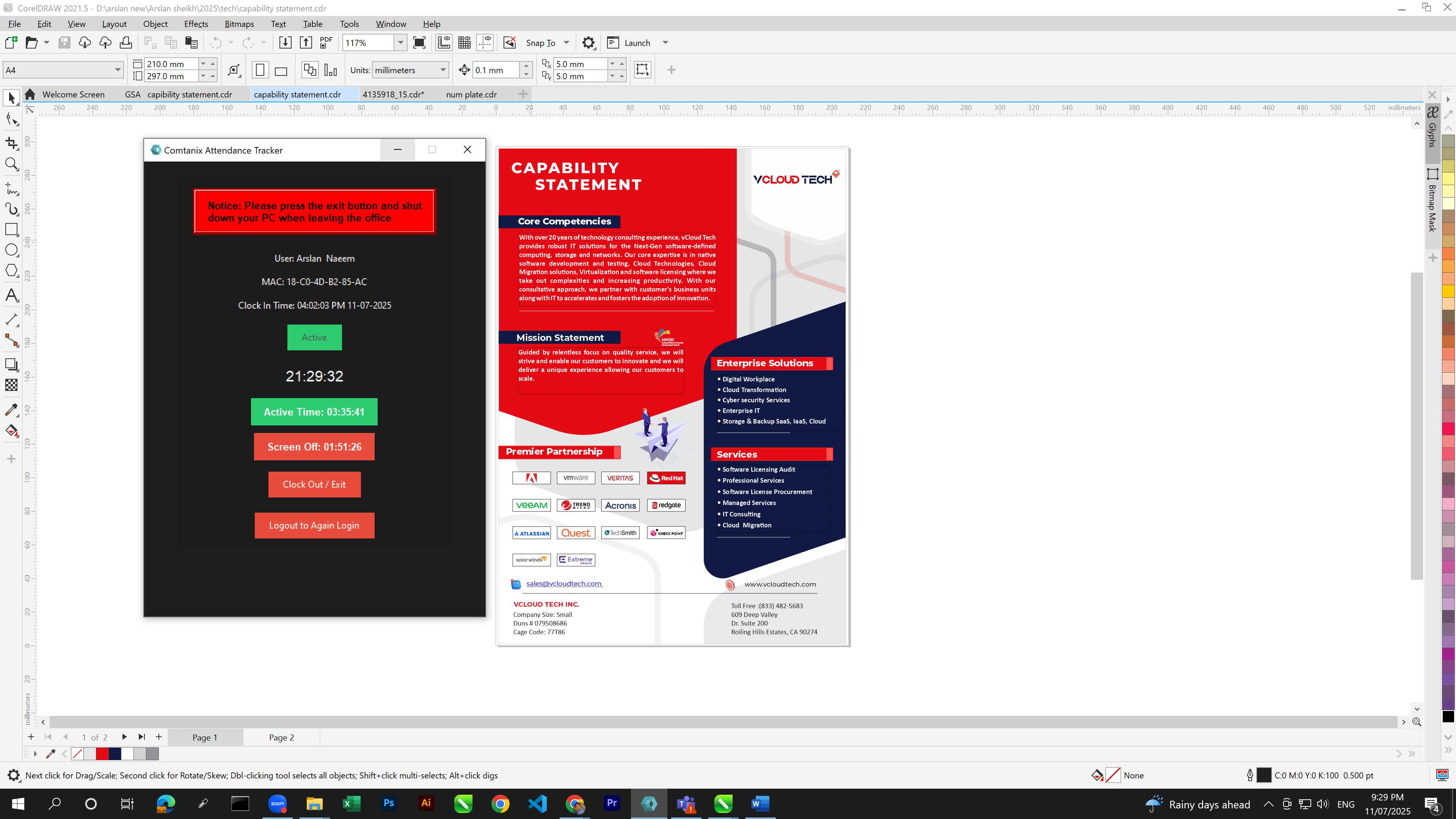Select the Transparency tool
Viewport: 1456px width, 819px height.
click(x=11, y=385)
